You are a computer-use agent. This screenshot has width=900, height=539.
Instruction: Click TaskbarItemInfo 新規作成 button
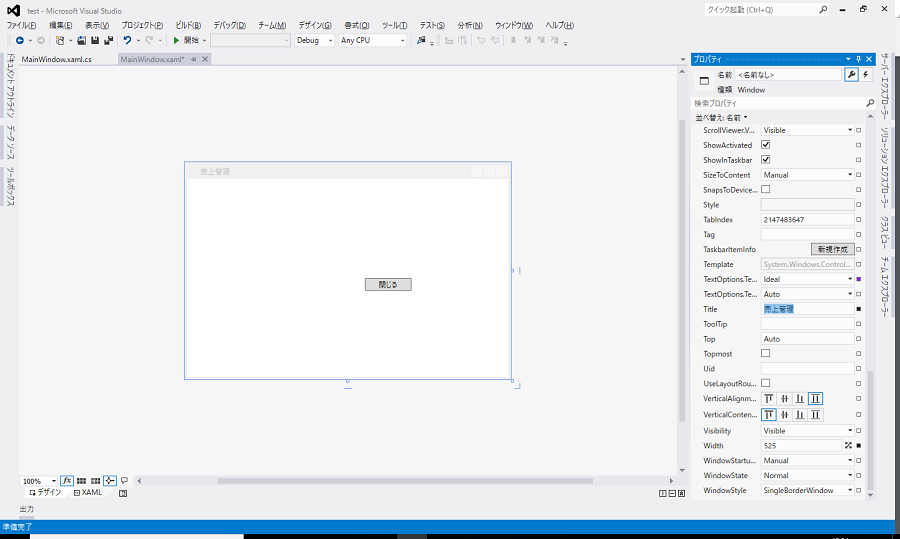(x=832, y=249)
